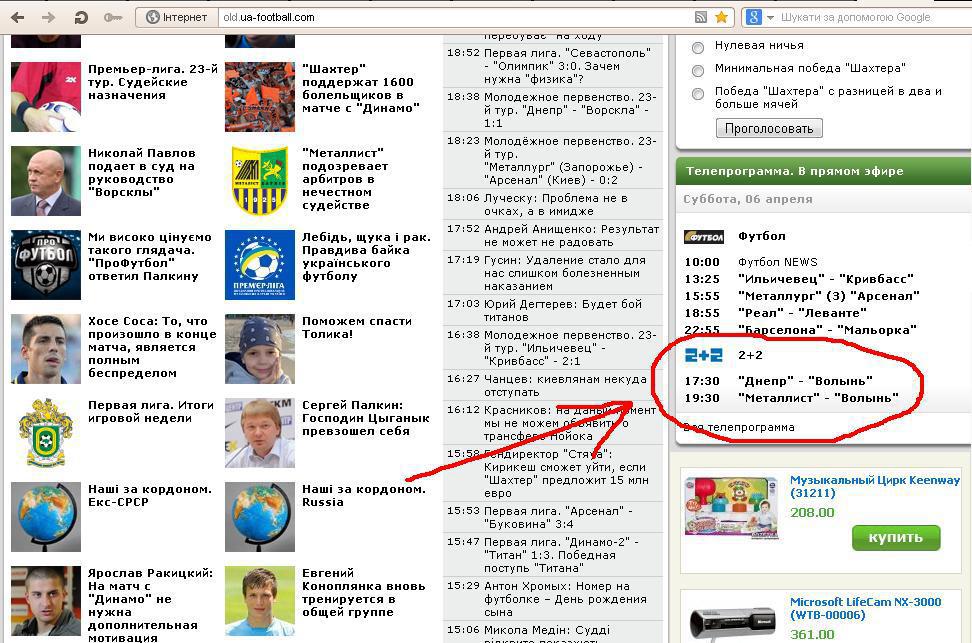Bookmark the page with the star icon
This screenshot has width=972, height=643.
pos(721,17)
